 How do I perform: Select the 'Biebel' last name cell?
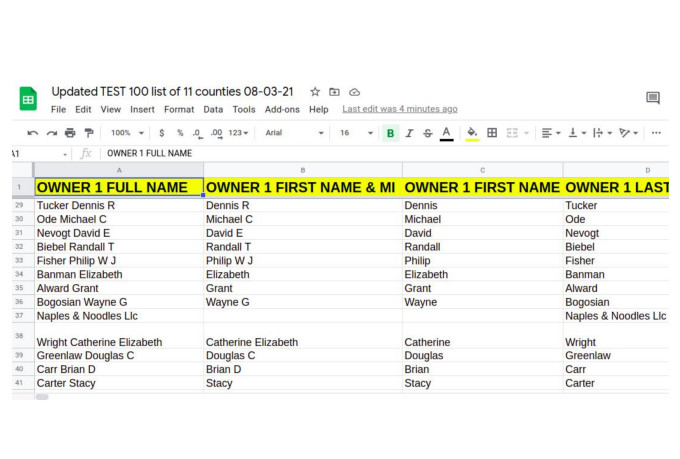[x=616, y=247]
